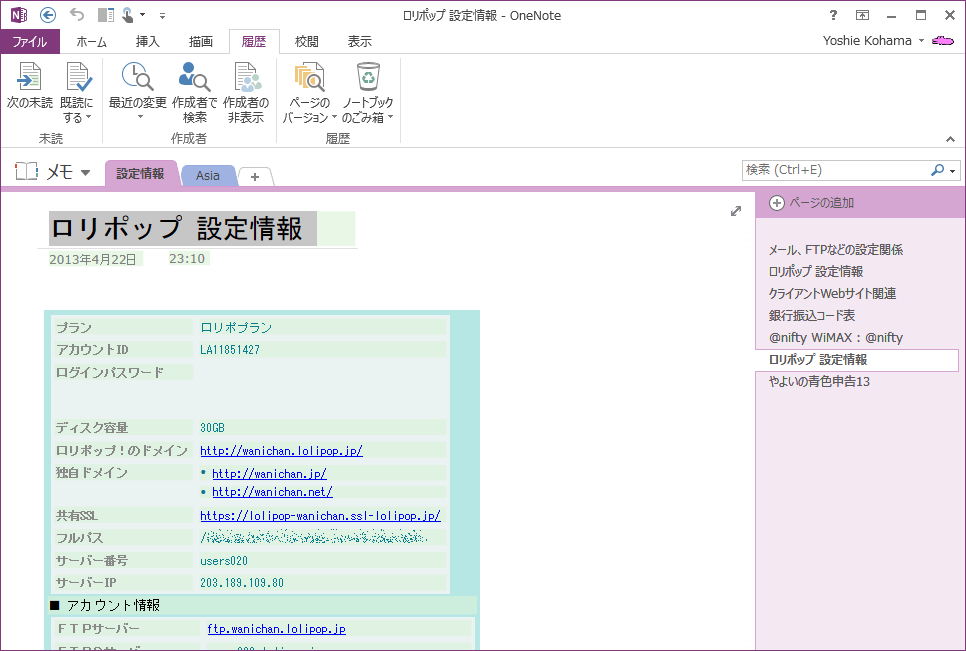The width and height of the screenshot is (966, 651).
Task: Open the highlighted ロリポップ 設定情報 page
Action: 857,360
